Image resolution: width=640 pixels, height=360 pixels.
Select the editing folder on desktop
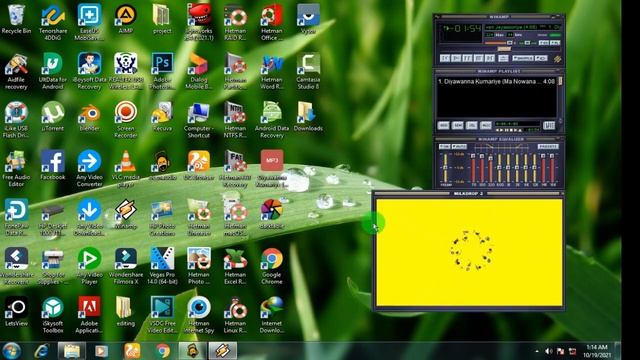point(125,311)
